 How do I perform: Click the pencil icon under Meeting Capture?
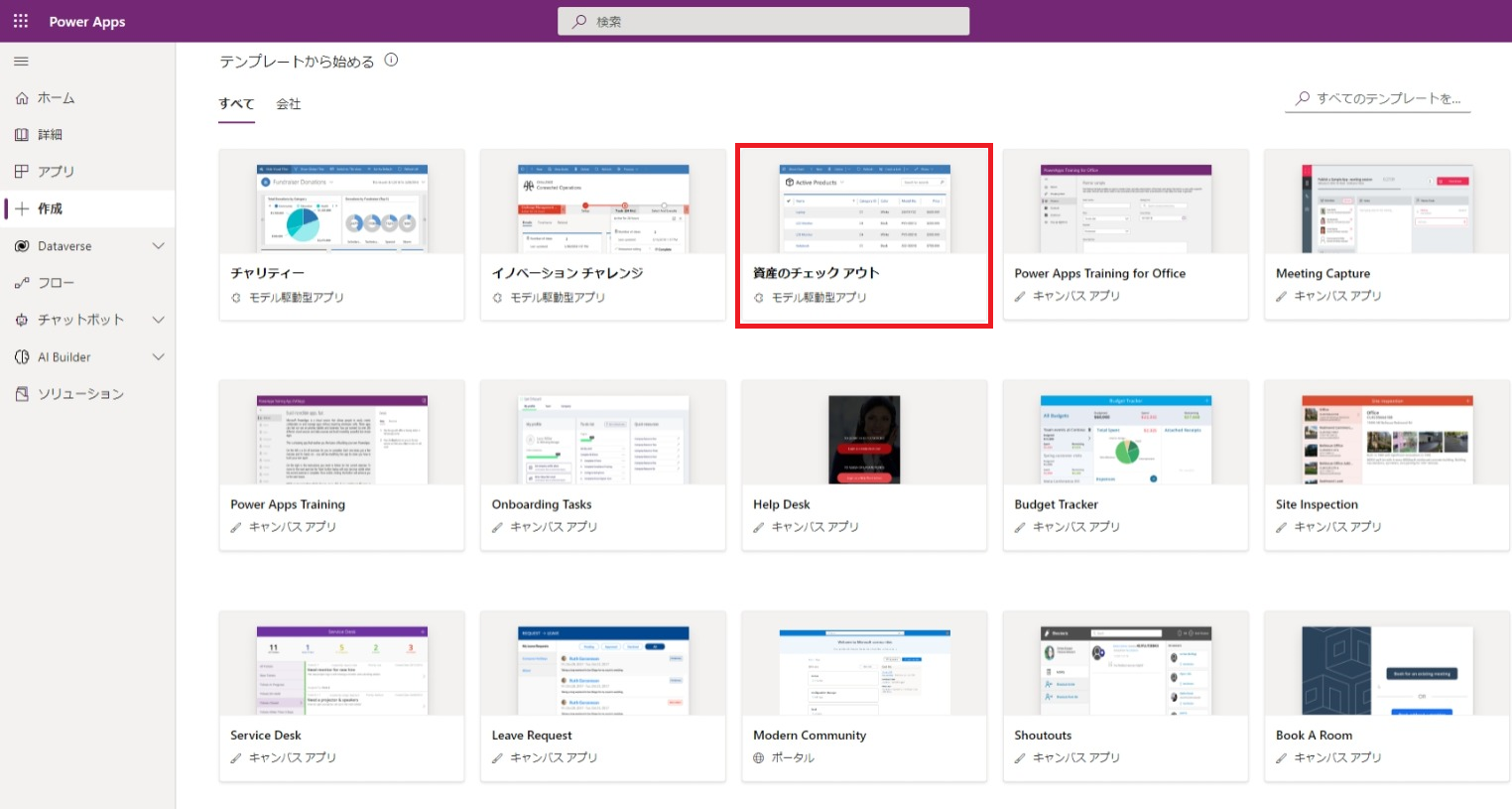[x=1282, y=297]
